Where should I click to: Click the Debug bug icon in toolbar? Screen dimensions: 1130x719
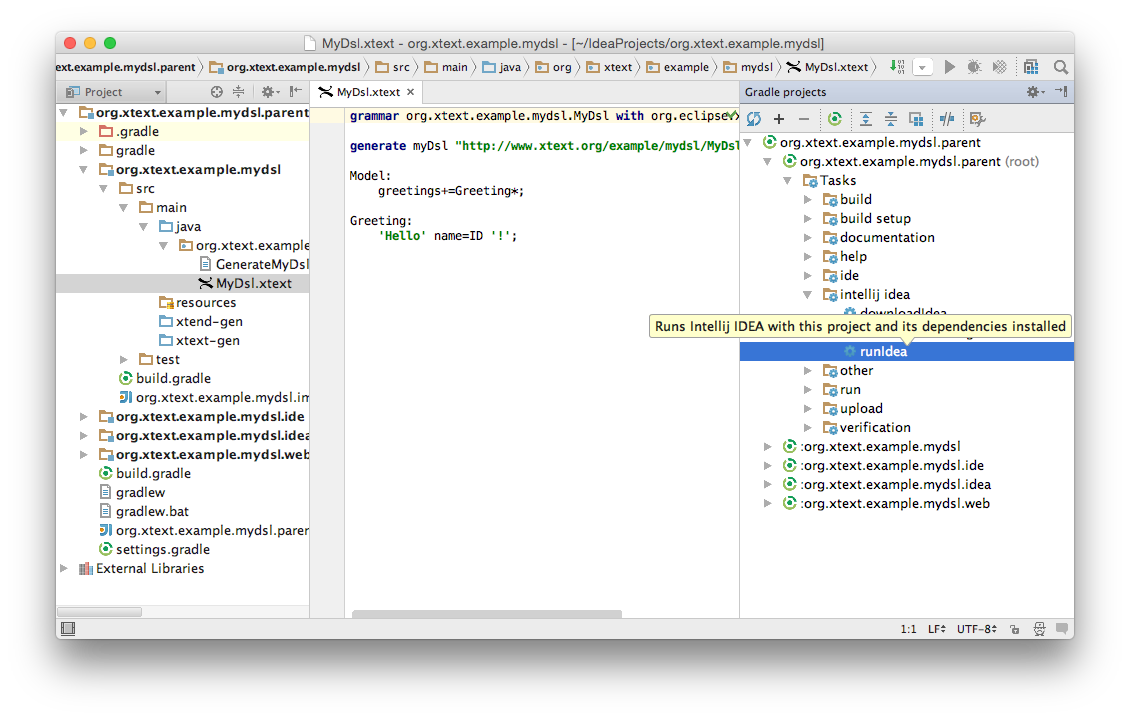974,67
